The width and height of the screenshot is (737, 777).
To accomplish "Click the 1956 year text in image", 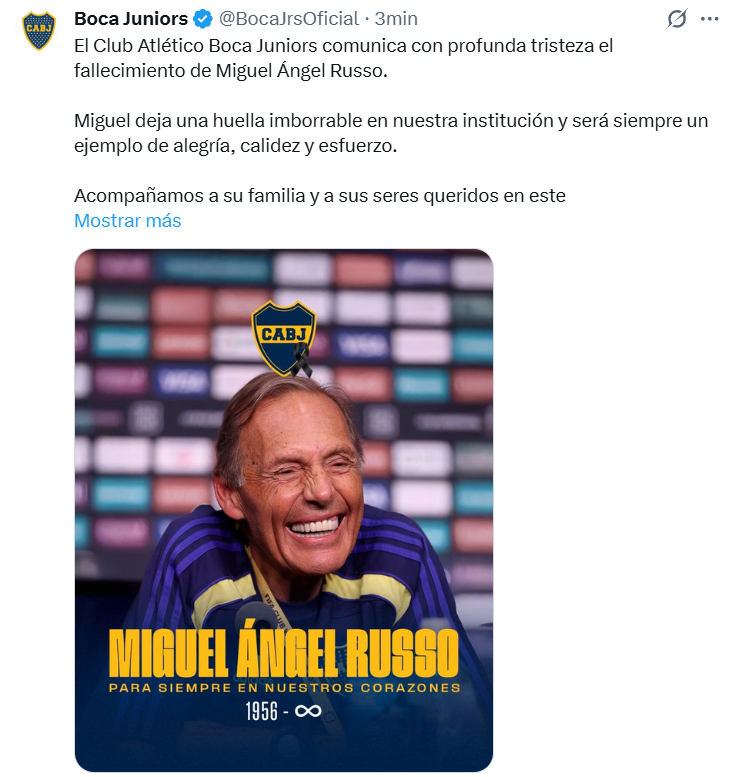I will click(x=262, y=711).
